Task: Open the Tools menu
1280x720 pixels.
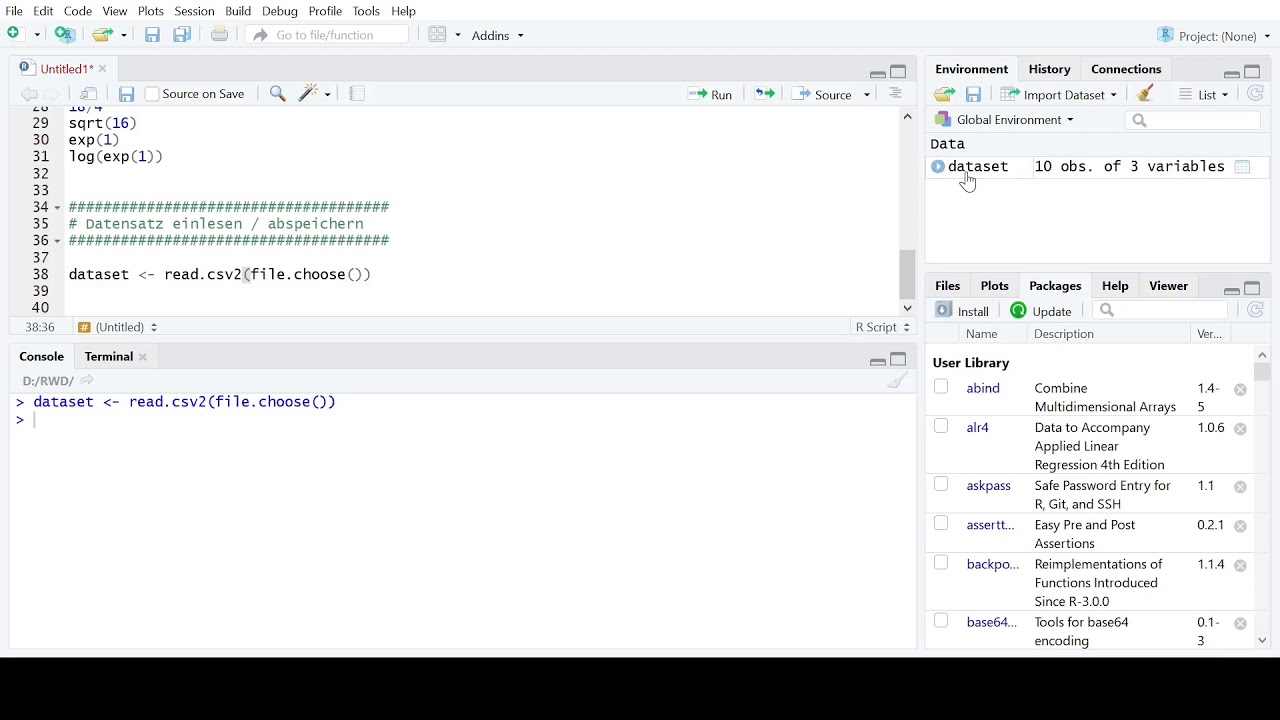Action: point(366,11)
